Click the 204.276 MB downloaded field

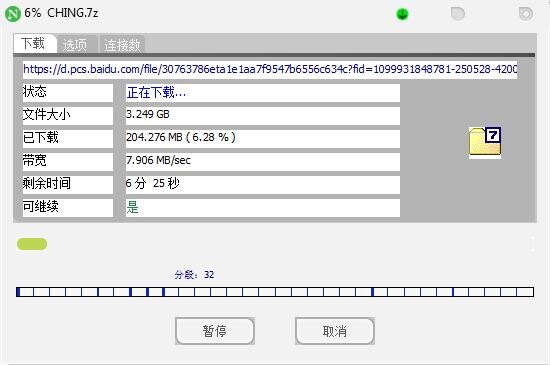[263, 138]
